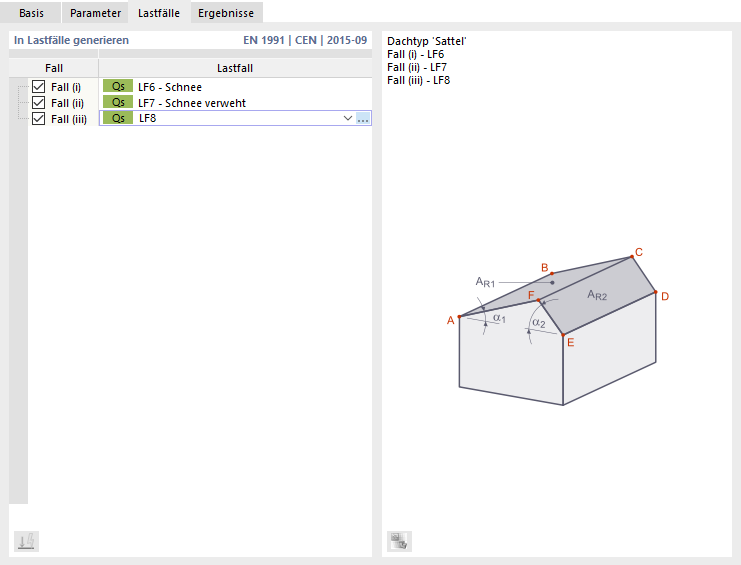
Task: Click the 'In Lastfälle generieren' heading
Action: 71,40
